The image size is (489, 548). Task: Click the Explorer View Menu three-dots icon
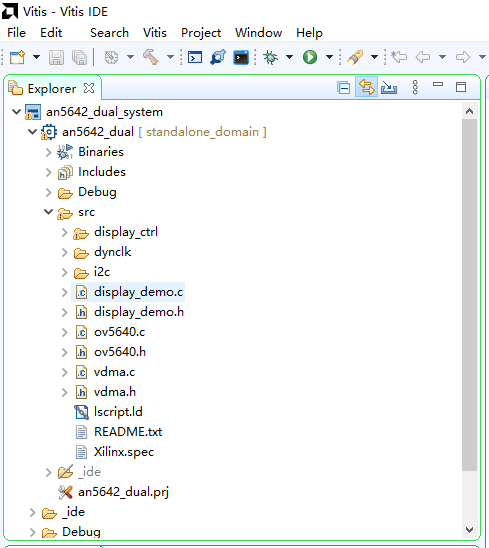pos(415,87)
